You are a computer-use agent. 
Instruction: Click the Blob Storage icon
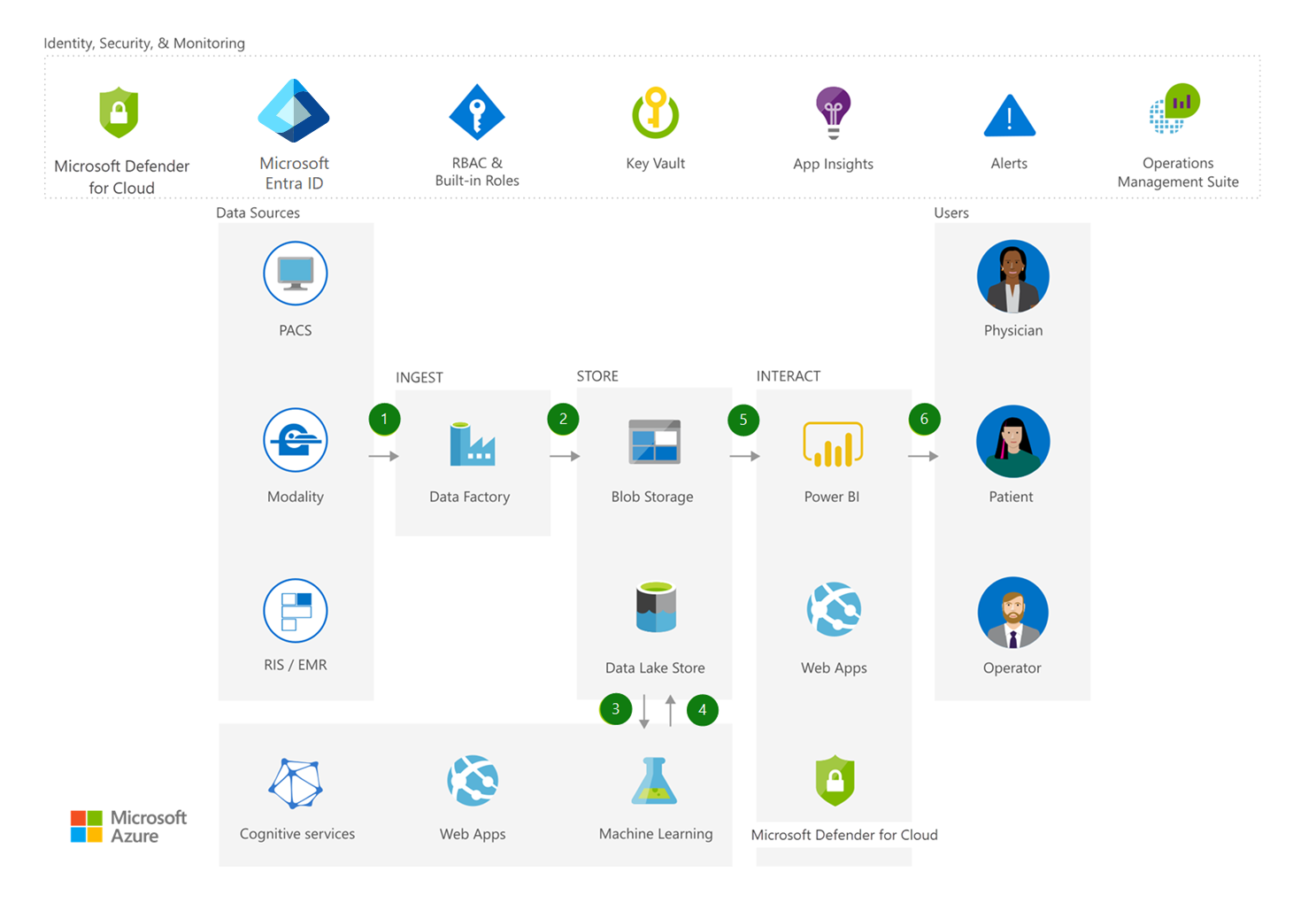[x=655, y=442]
